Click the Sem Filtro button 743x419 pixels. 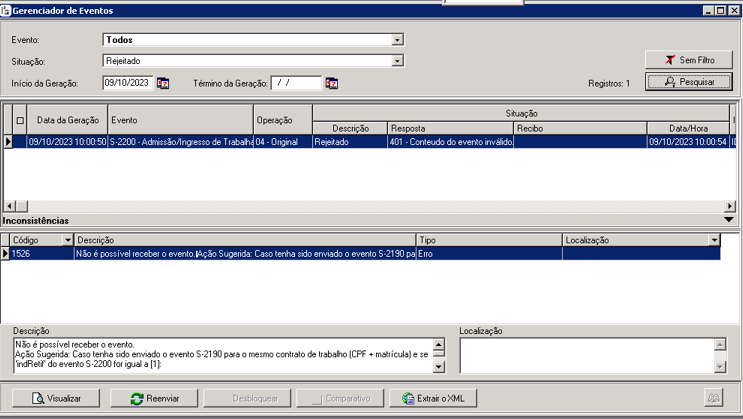688,60
